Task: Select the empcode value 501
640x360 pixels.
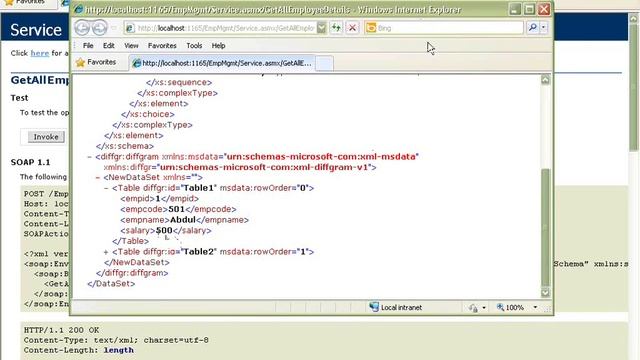Action: 176,209
